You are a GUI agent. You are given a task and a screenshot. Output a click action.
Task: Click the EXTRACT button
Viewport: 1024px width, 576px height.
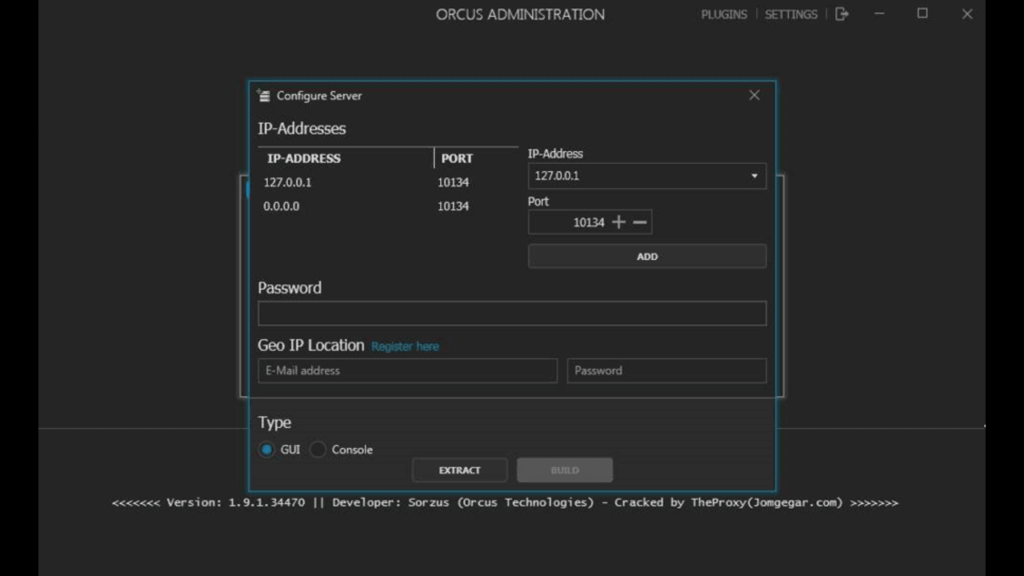pyautogui.click(x=460, y=470)
